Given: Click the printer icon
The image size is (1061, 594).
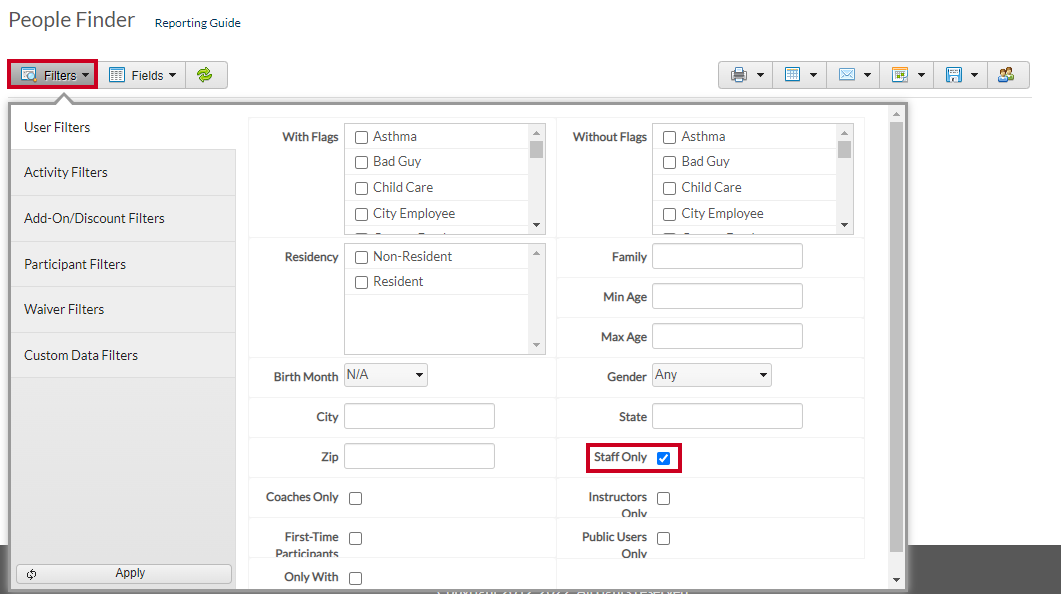Looking at the screenshot, I should (738, 75).
